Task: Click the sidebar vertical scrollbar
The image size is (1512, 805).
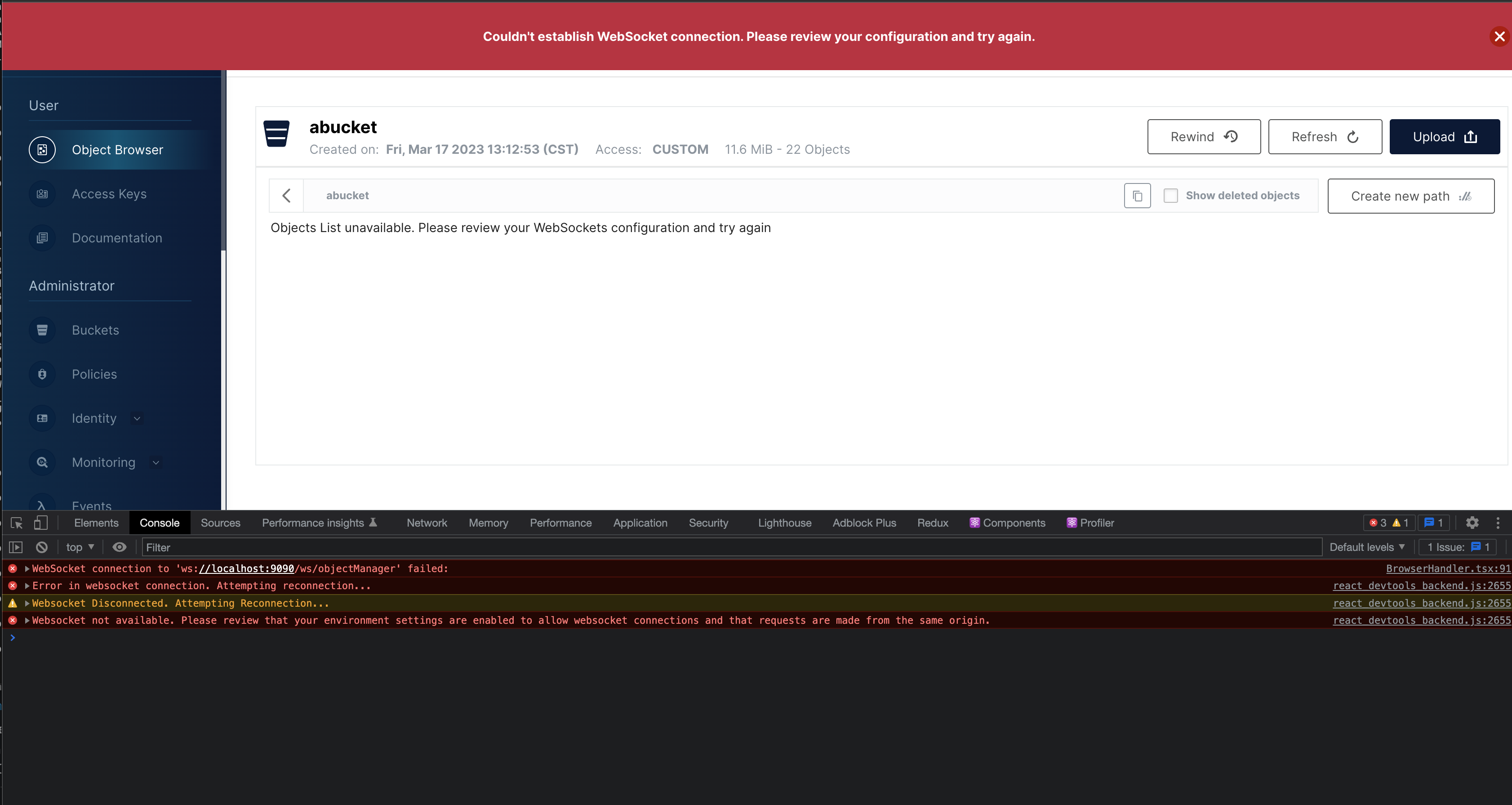Action: tap(223, 161)
